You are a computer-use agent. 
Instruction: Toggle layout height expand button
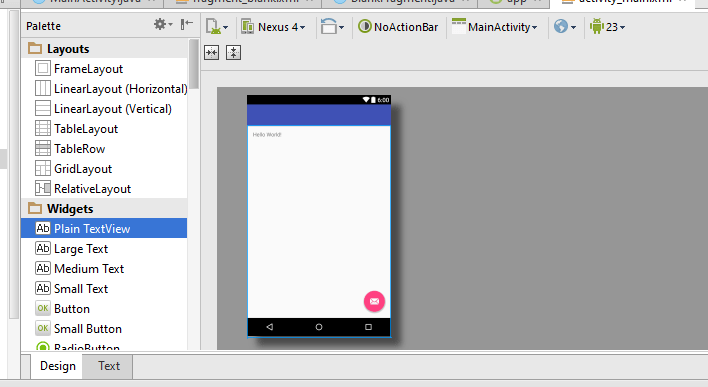pyautogui.click(x=233, y=52)
